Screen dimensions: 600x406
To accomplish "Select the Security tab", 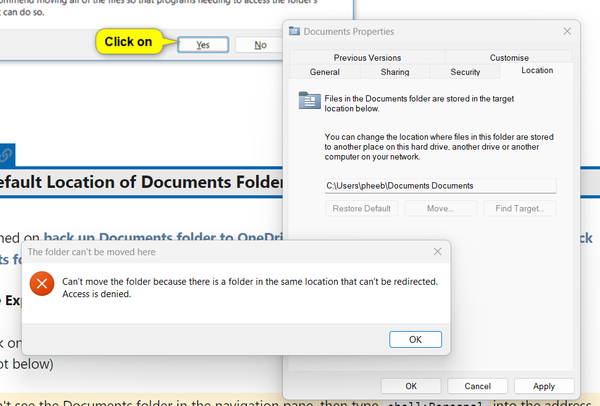I will click(x=465, y=72).
